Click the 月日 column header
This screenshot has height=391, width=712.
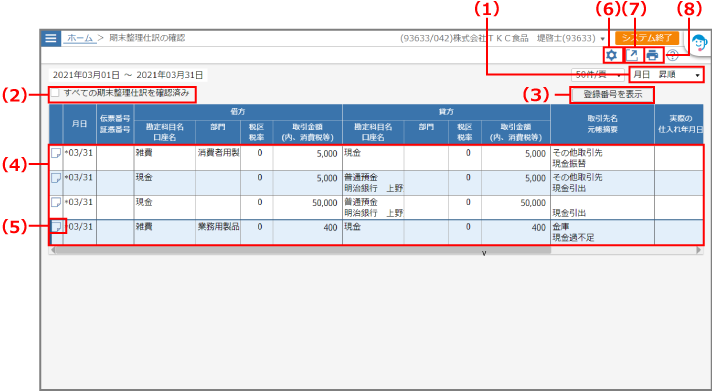point(79,124)
